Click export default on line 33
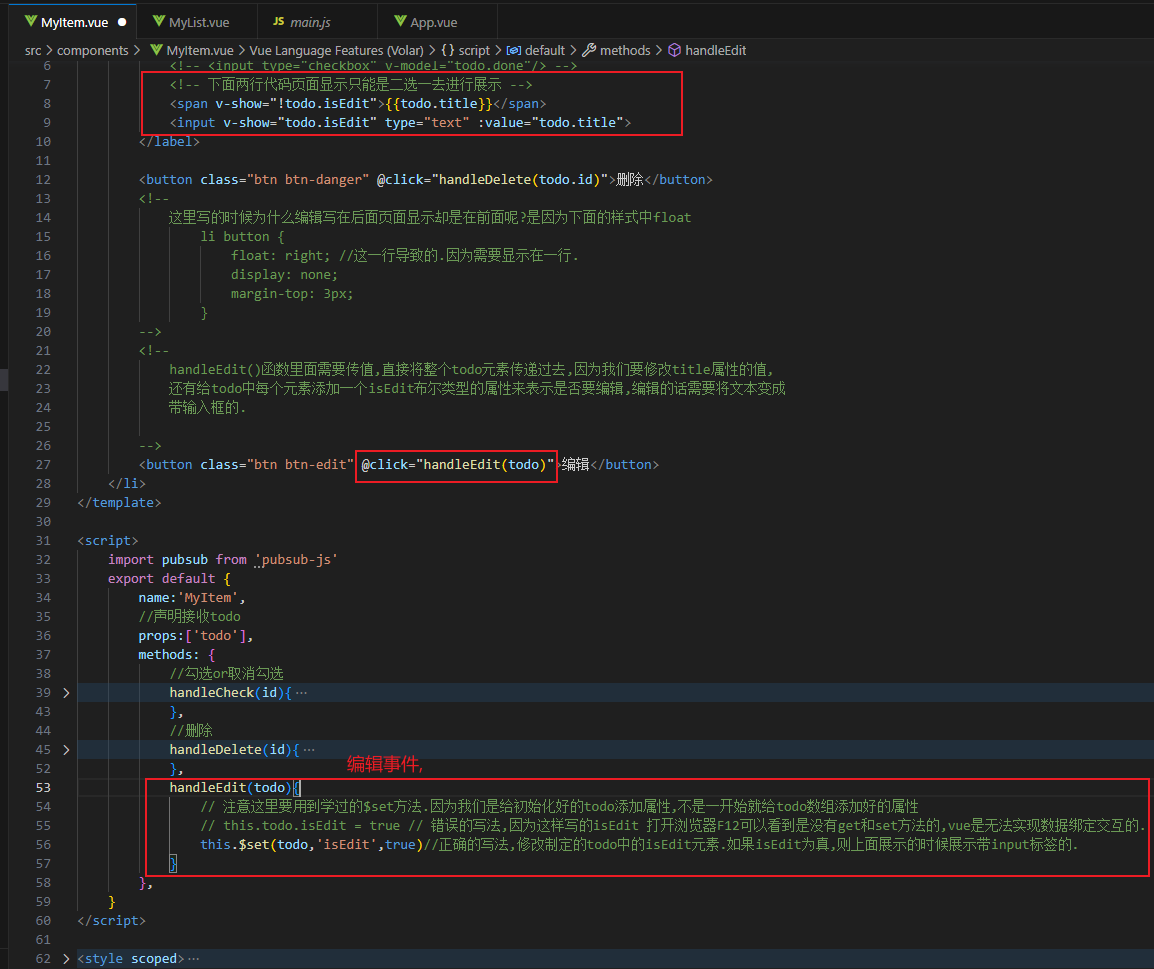Viewport: 1154px width, 969px height. coord(161,578)
